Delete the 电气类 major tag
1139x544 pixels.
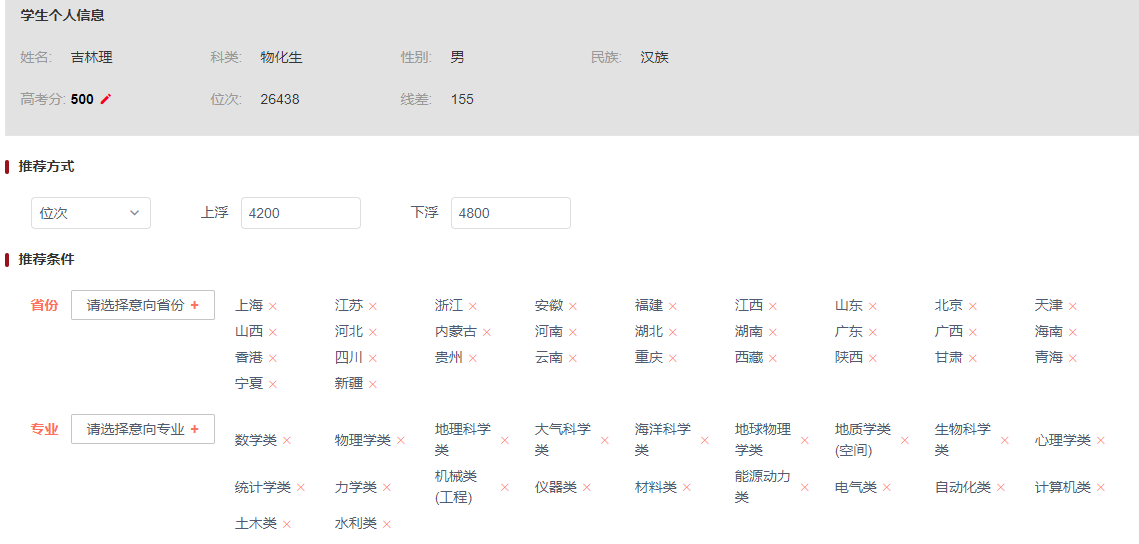pyautogui.click(x=887, y=488)
